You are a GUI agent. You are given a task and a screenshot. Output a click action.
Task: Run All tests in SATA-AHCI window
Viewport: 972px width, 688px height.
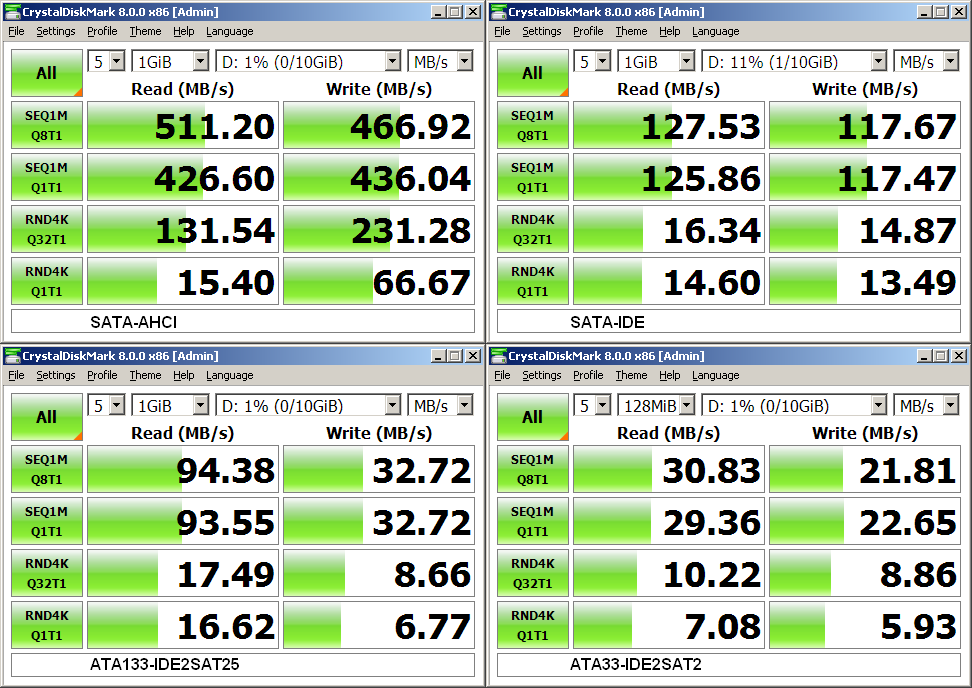(46, 73)
